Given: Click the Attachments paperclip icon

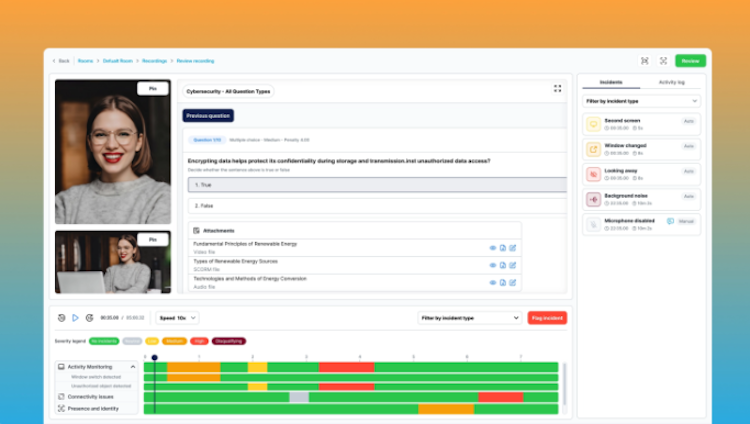Looking at the screenshot, I should click(x=196, y=231).
